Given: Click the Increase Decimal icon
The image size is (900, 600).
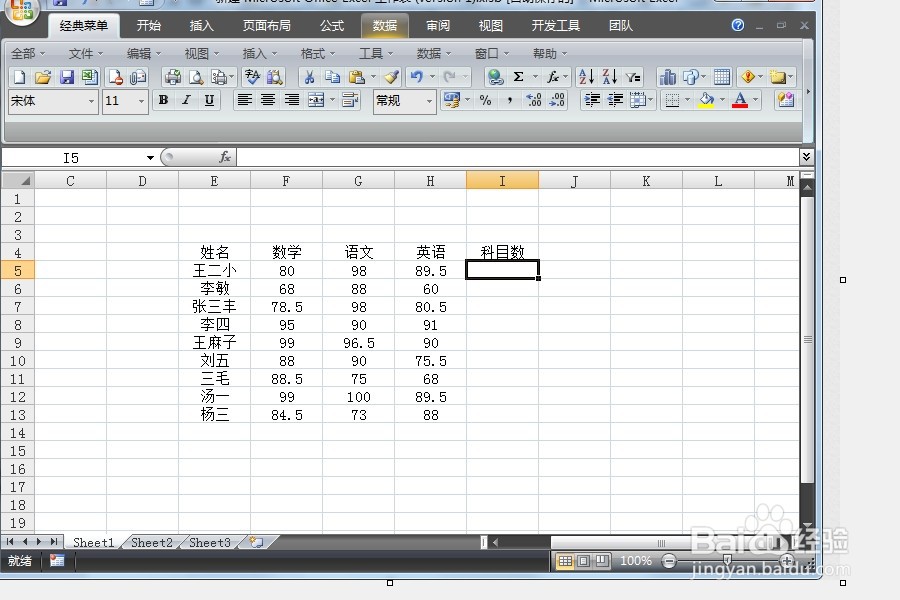Looking at the screenshot, I should (x=531, y=100).
